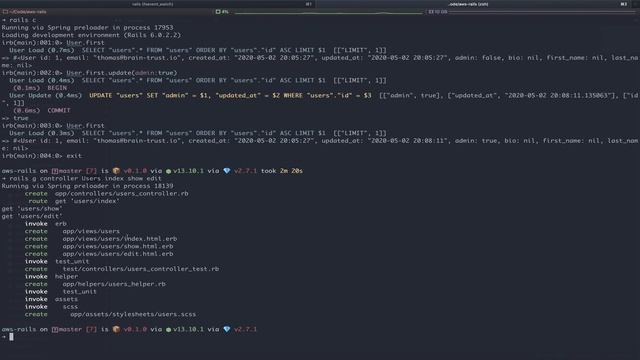Screen dimensions: 640x360
Task: Click the package emoji in the 'took 2m 20s' prompt
Action: tap(116, 171)
